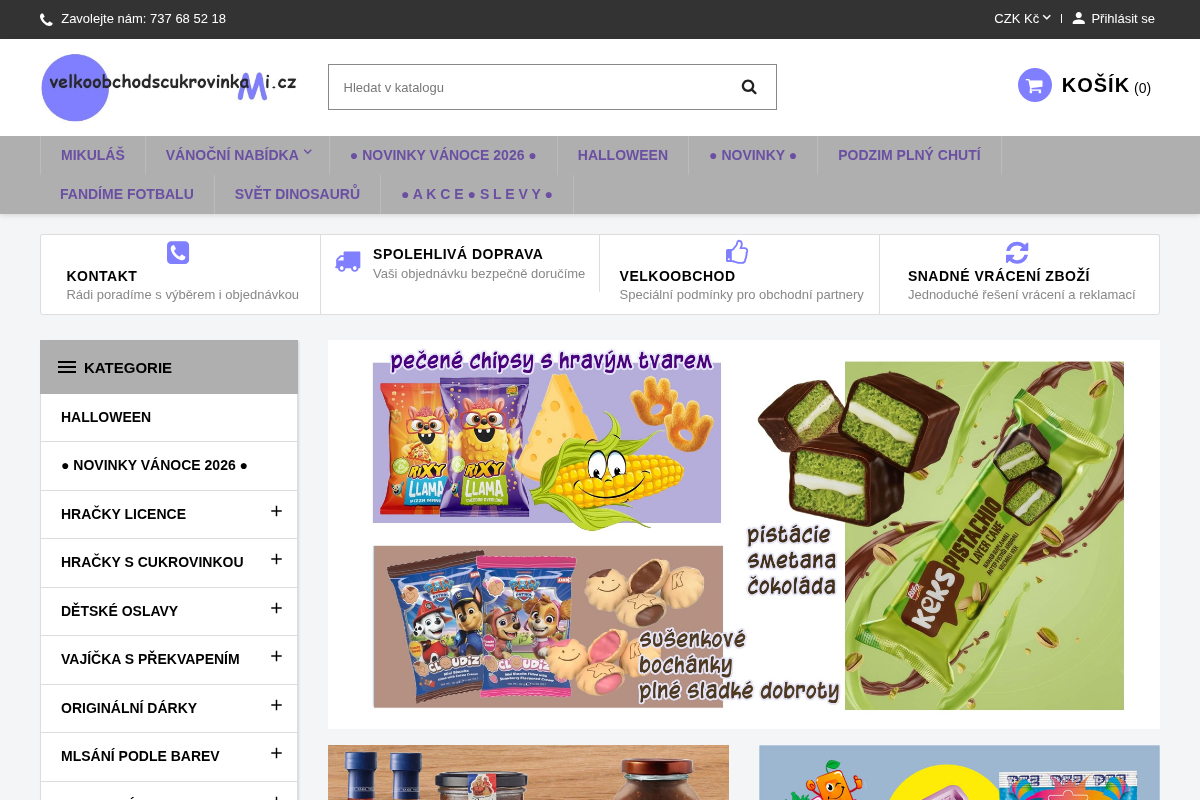Image resolution: width=1200 pixels, height=800 pixels.
Task: Click the refresh arrows returns icon
Action: coord(1017,252)
